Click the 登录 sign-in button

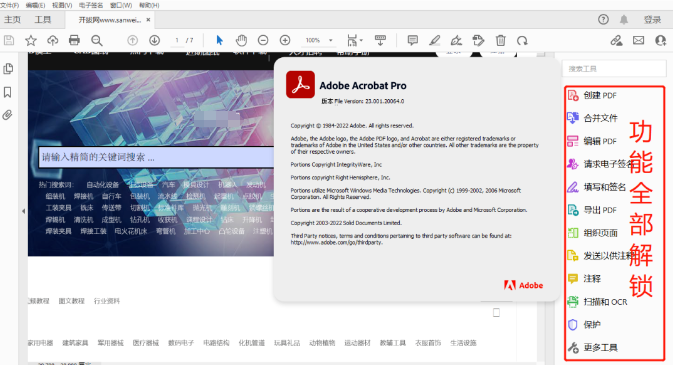[x=652, y=20]
